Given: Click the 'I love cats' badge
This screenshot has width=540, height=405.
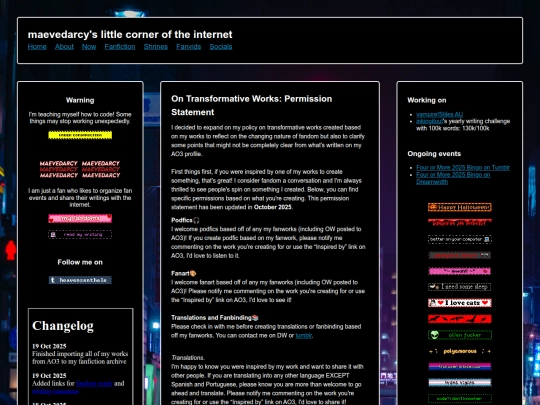Looking at the screenshot, I should [459, 303].
